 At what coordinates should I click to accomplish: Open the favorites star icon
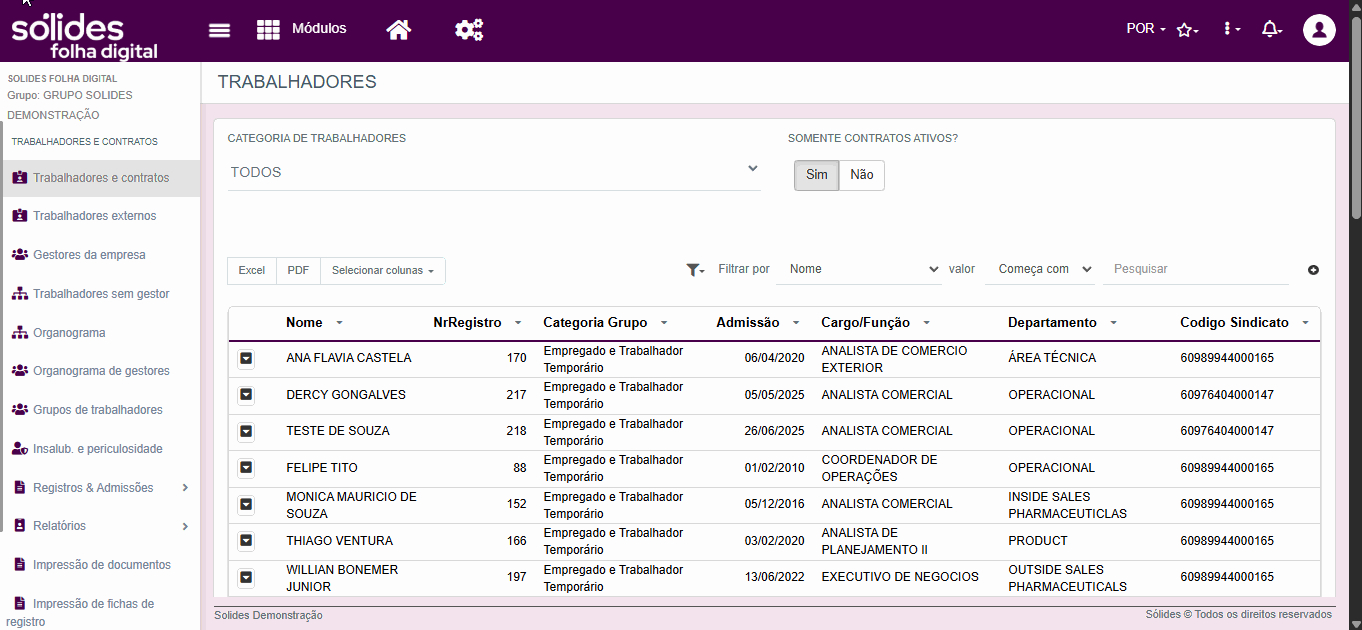point(1187,30)
